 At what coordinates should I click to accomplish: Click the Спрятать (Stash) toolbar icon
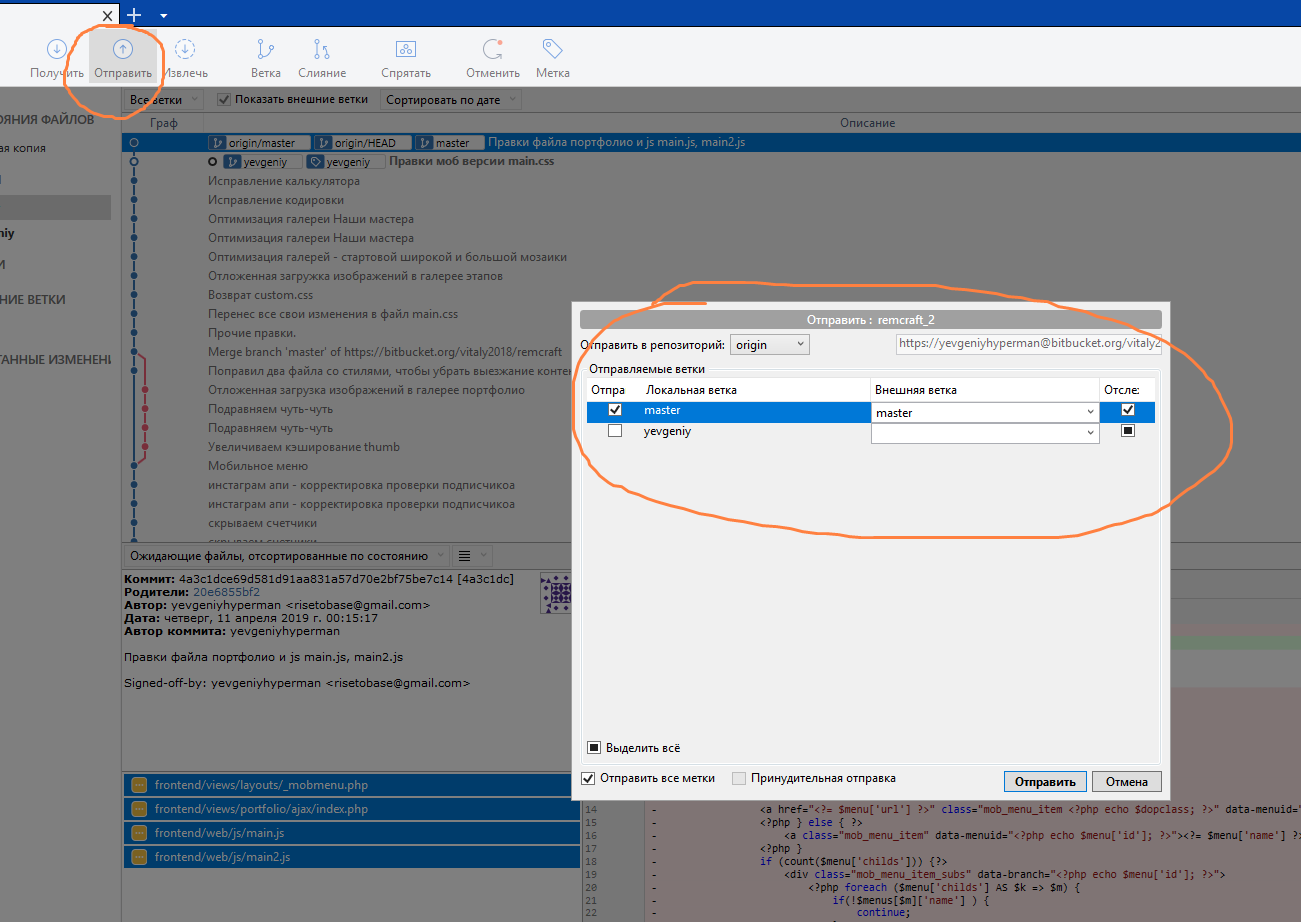click(405, 49)
